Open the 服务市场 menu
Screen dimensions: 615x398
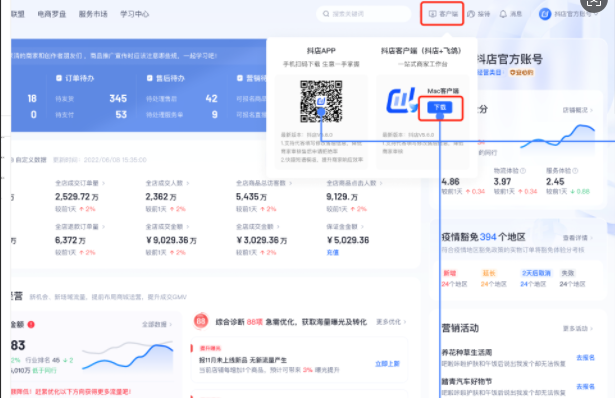pos(93,14)
